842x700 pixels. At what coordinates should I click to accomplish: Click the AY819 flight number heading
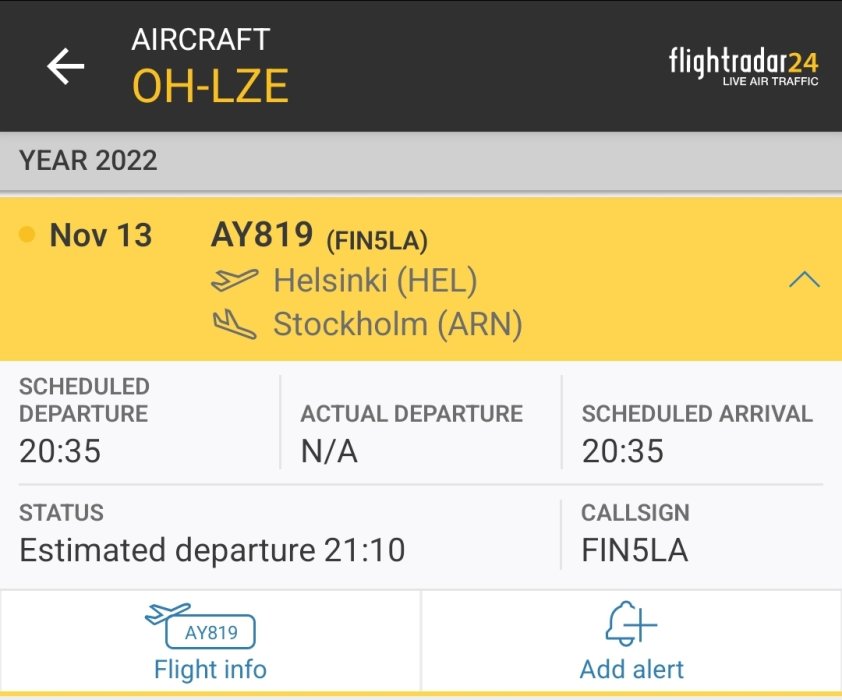point(262,235)
